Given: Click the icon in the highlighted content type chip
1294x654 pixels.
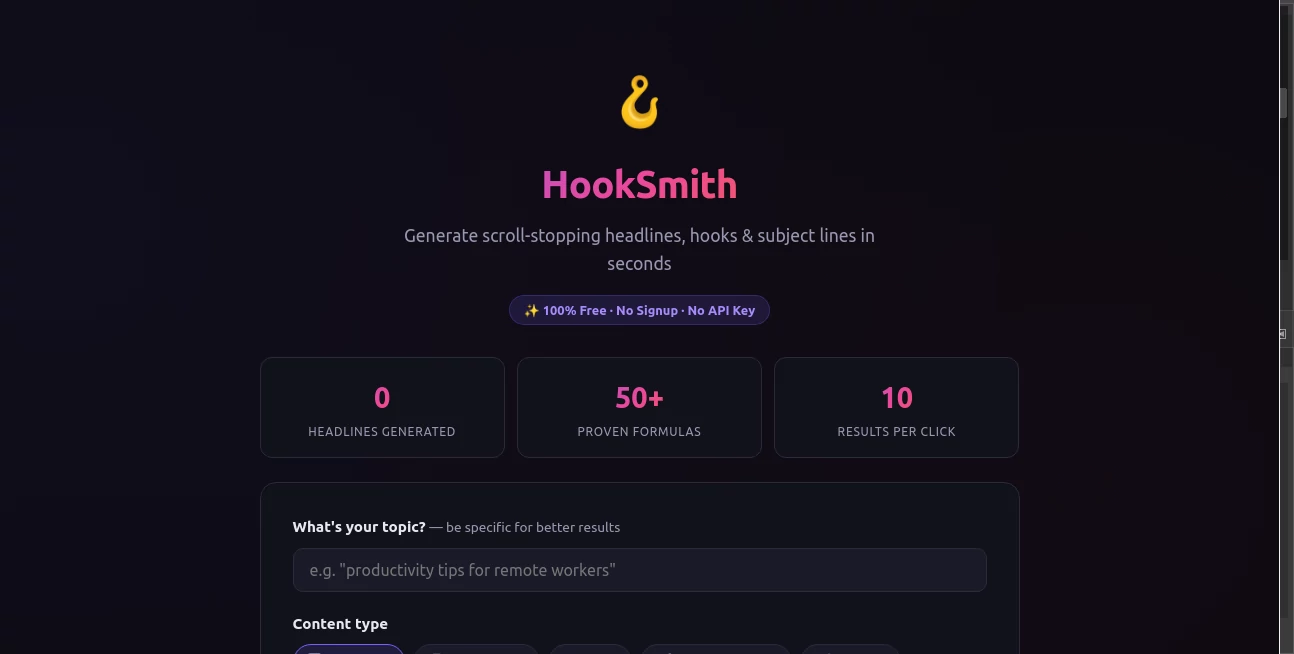Looking at the screenshot, I should coord(313,652).
